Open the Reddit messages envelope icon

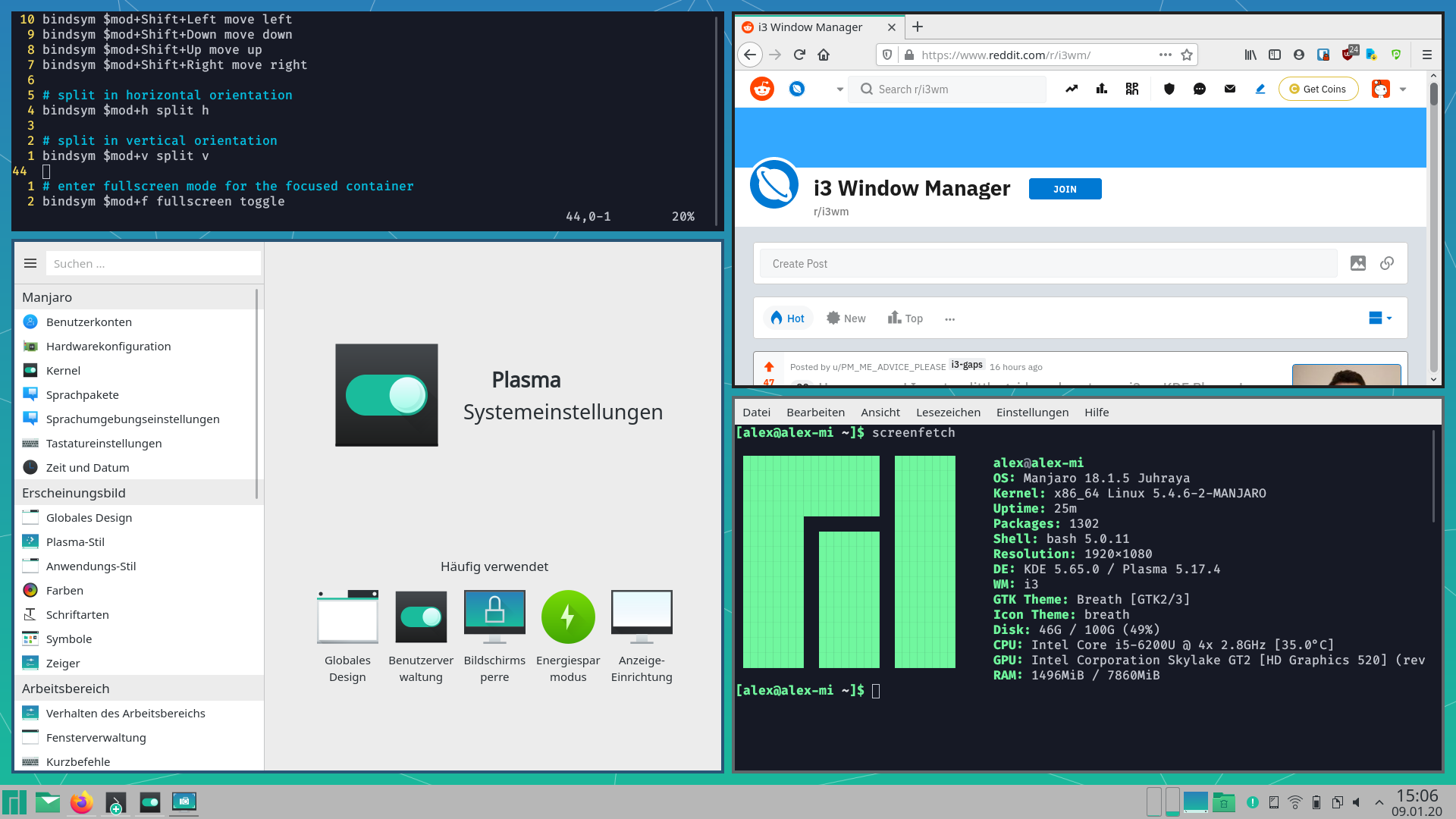[1230, 89]
